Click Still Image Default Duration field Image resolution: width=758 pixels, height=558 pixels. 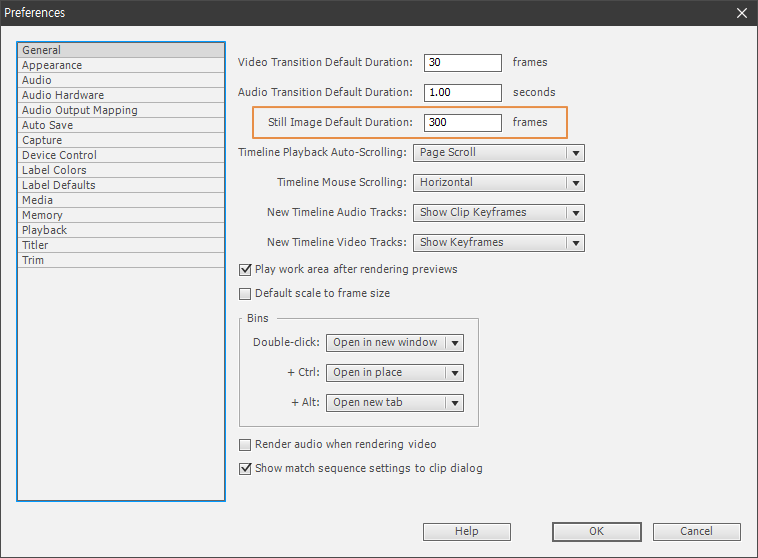(463, 123)
